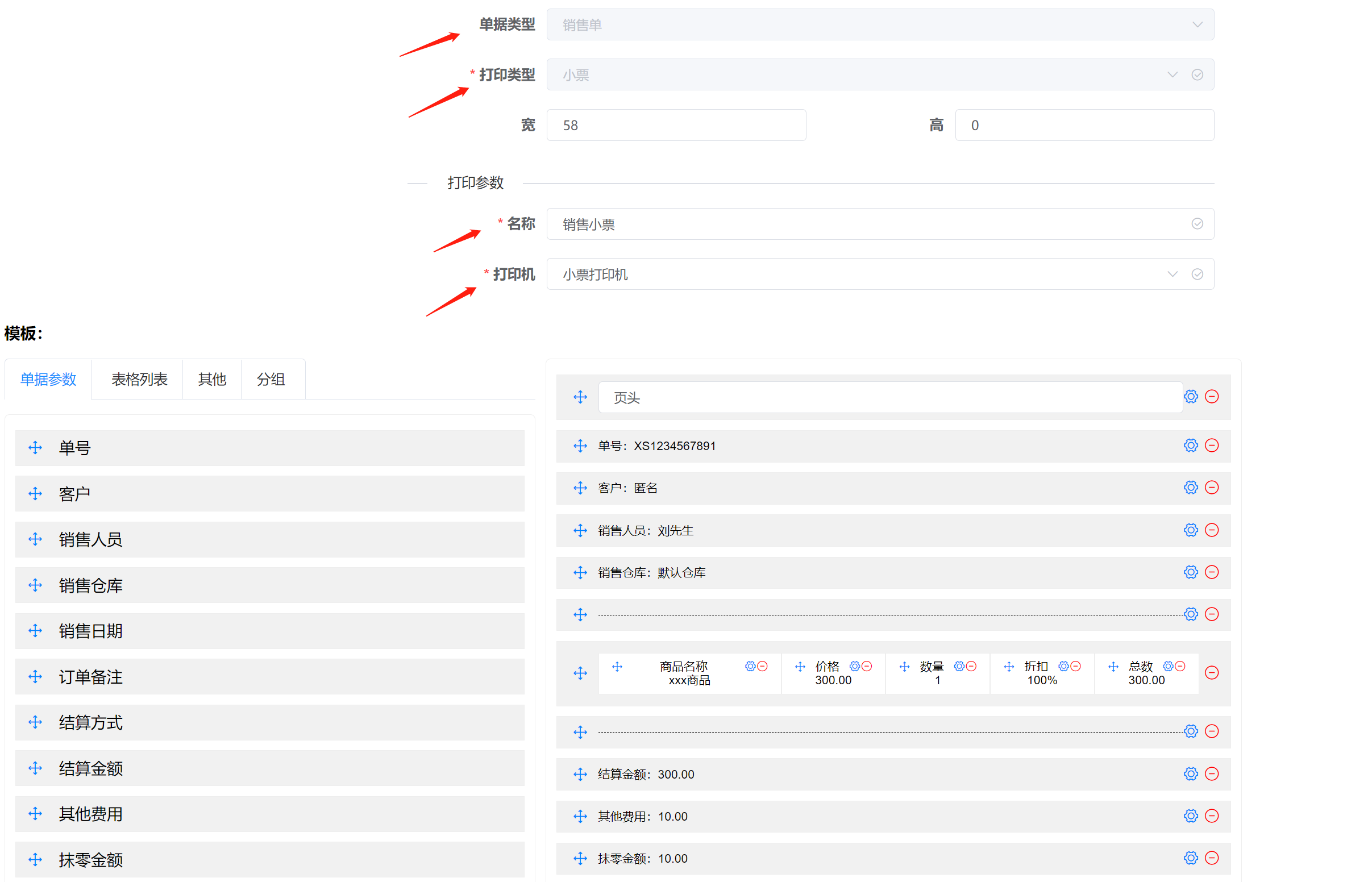Viewport: 1372px width, 882px height.
Task: Select the 订单备注 parameter item
Action: (x=269, y=677)
